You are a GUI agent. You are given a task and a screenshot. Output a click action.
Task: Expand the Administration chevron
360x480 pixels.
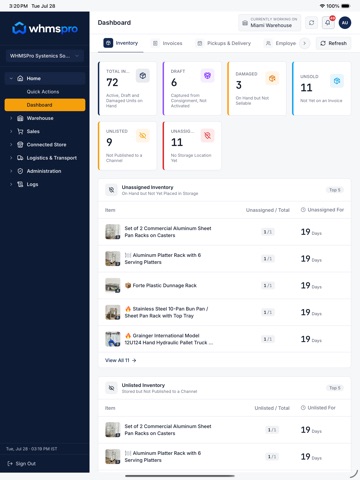click(11, 171)
